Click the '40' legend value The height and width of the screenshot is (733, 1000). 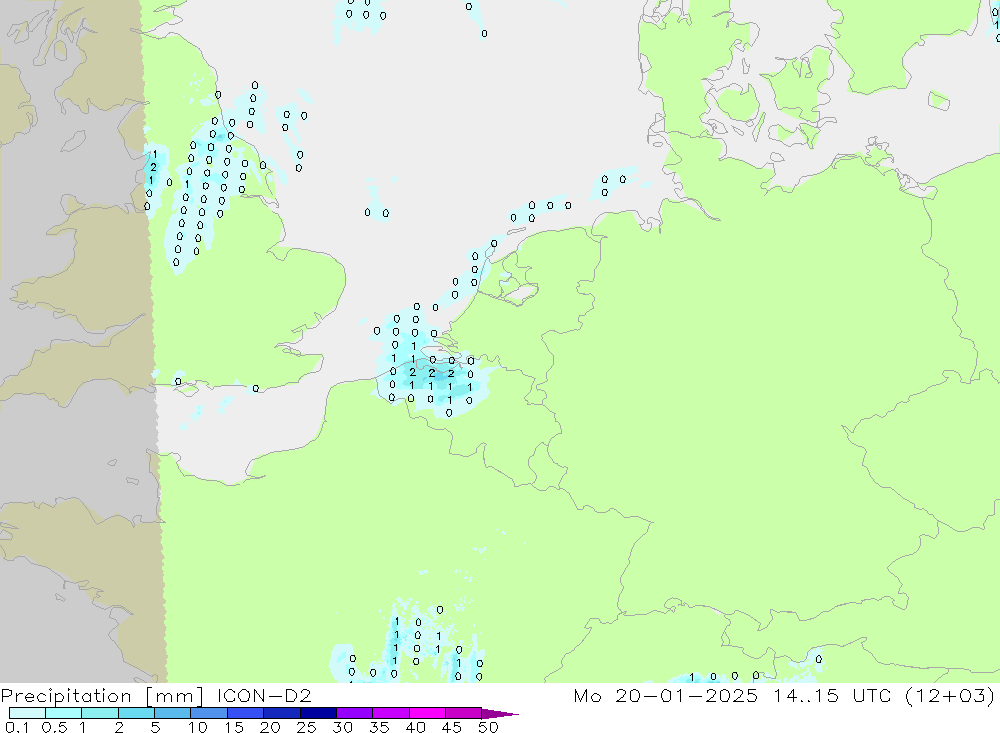(x=415, y=727)
